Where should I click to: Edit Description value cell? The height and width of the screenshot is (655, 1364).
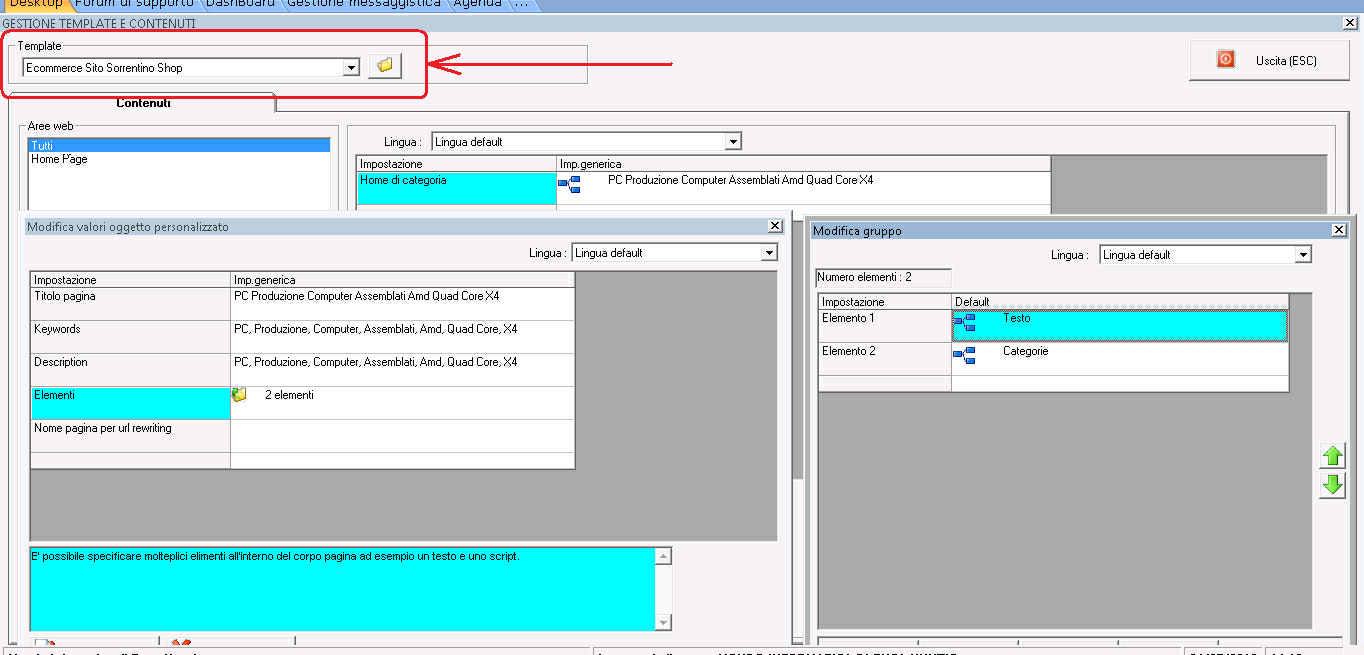click(x=403, y=370)
